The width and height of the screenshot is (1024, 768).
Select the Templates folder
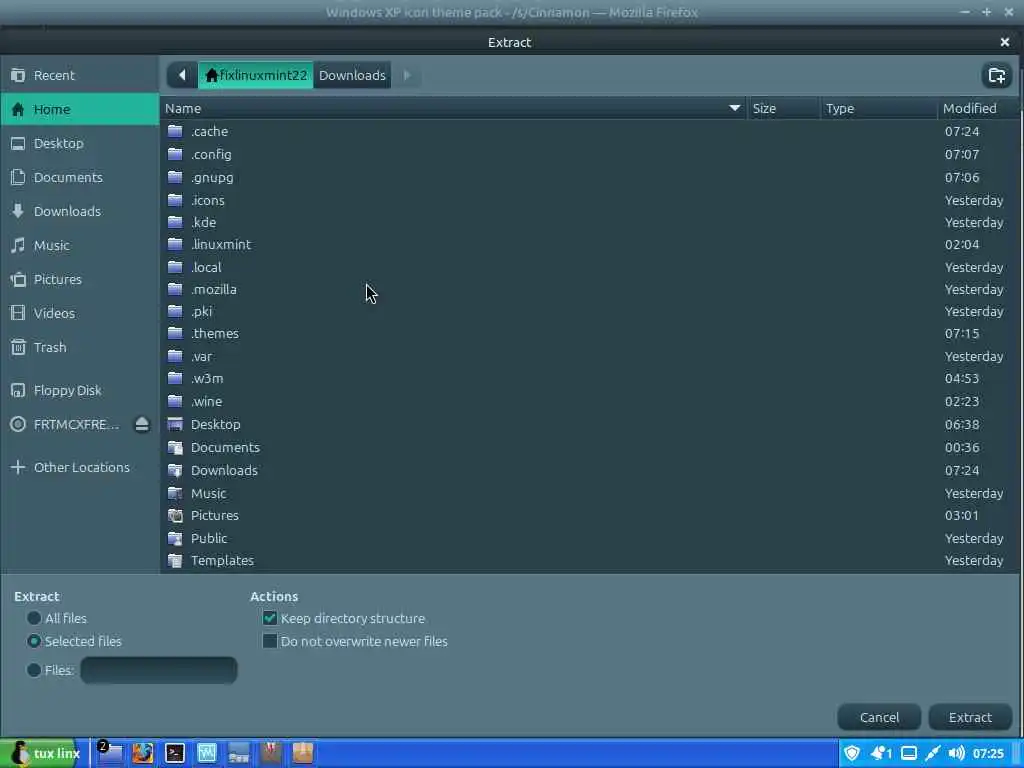589,560
